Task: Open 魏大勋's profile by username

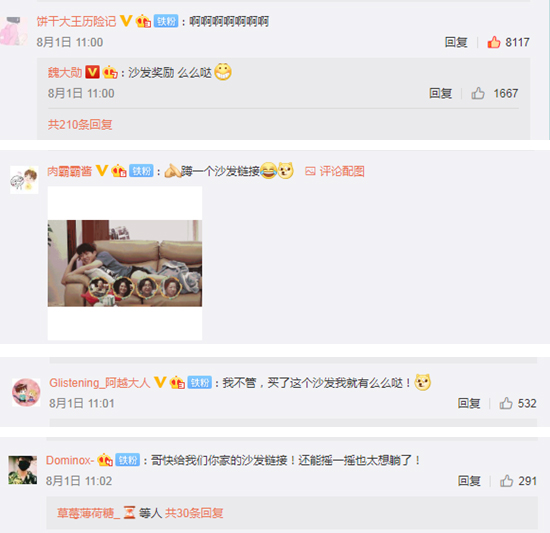Action: tap(65, 73)
